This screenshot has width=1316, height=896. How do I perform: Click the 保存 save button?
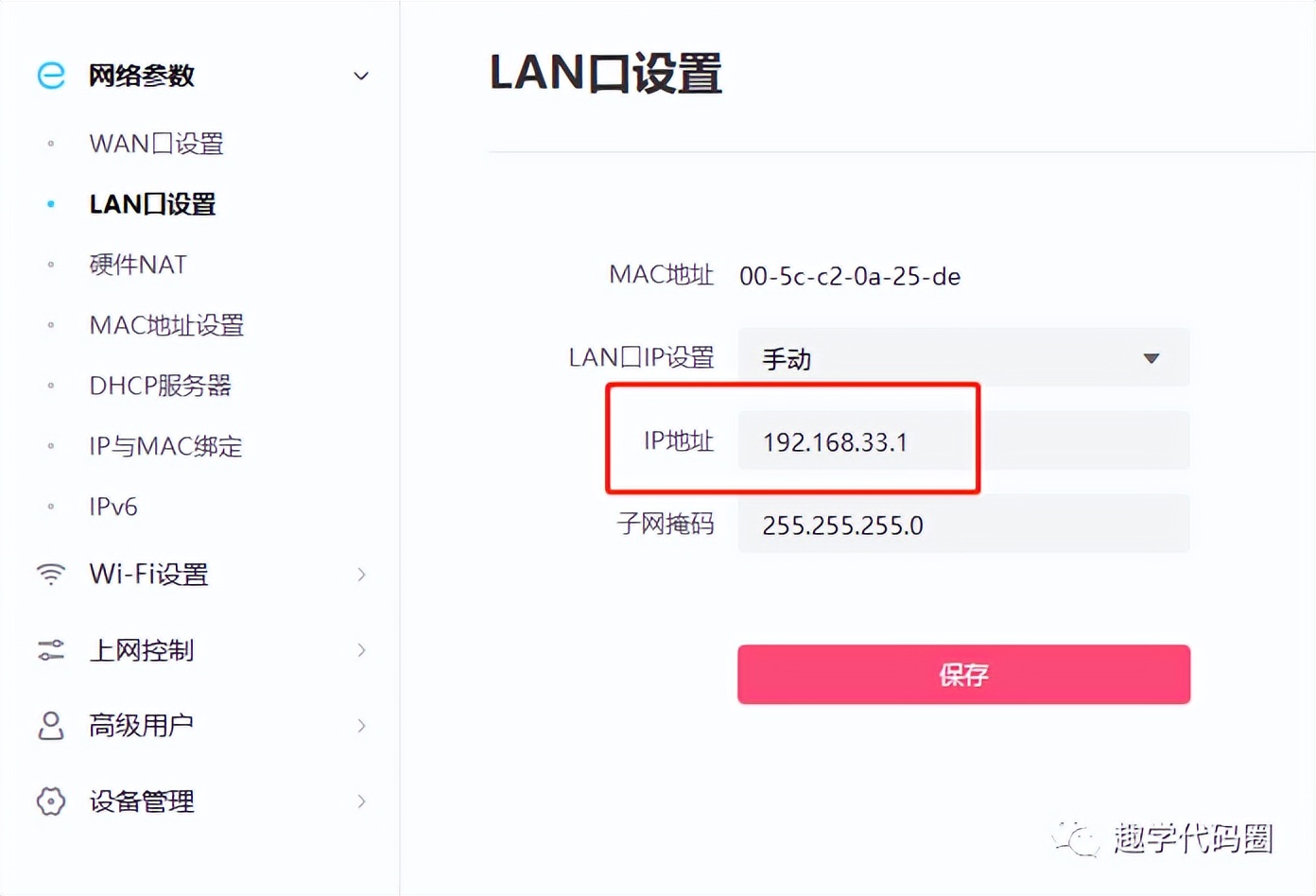pyautogui.click(x=962, y=674)
